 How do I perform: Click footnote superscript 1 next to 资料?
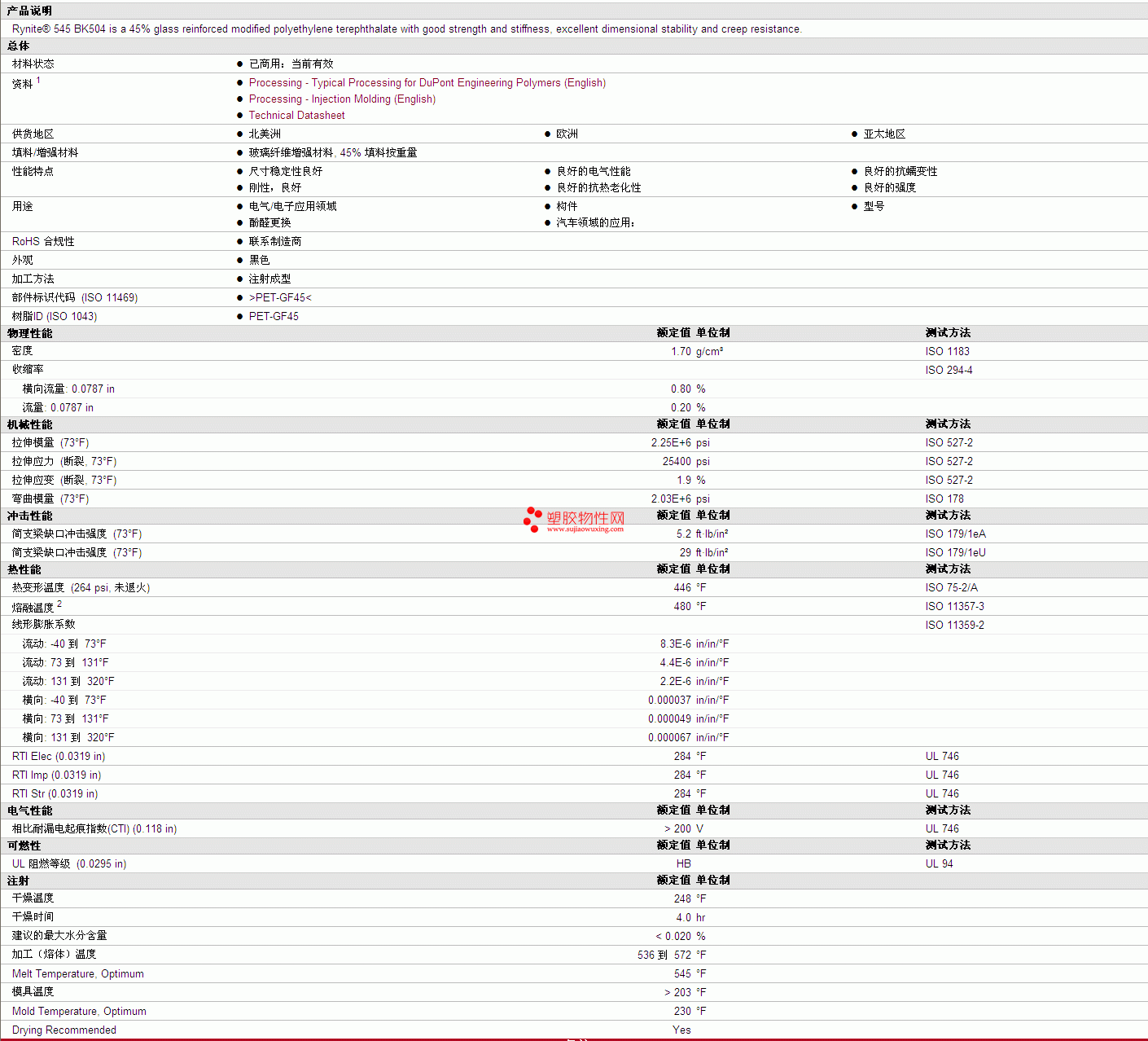coord(38,80)
